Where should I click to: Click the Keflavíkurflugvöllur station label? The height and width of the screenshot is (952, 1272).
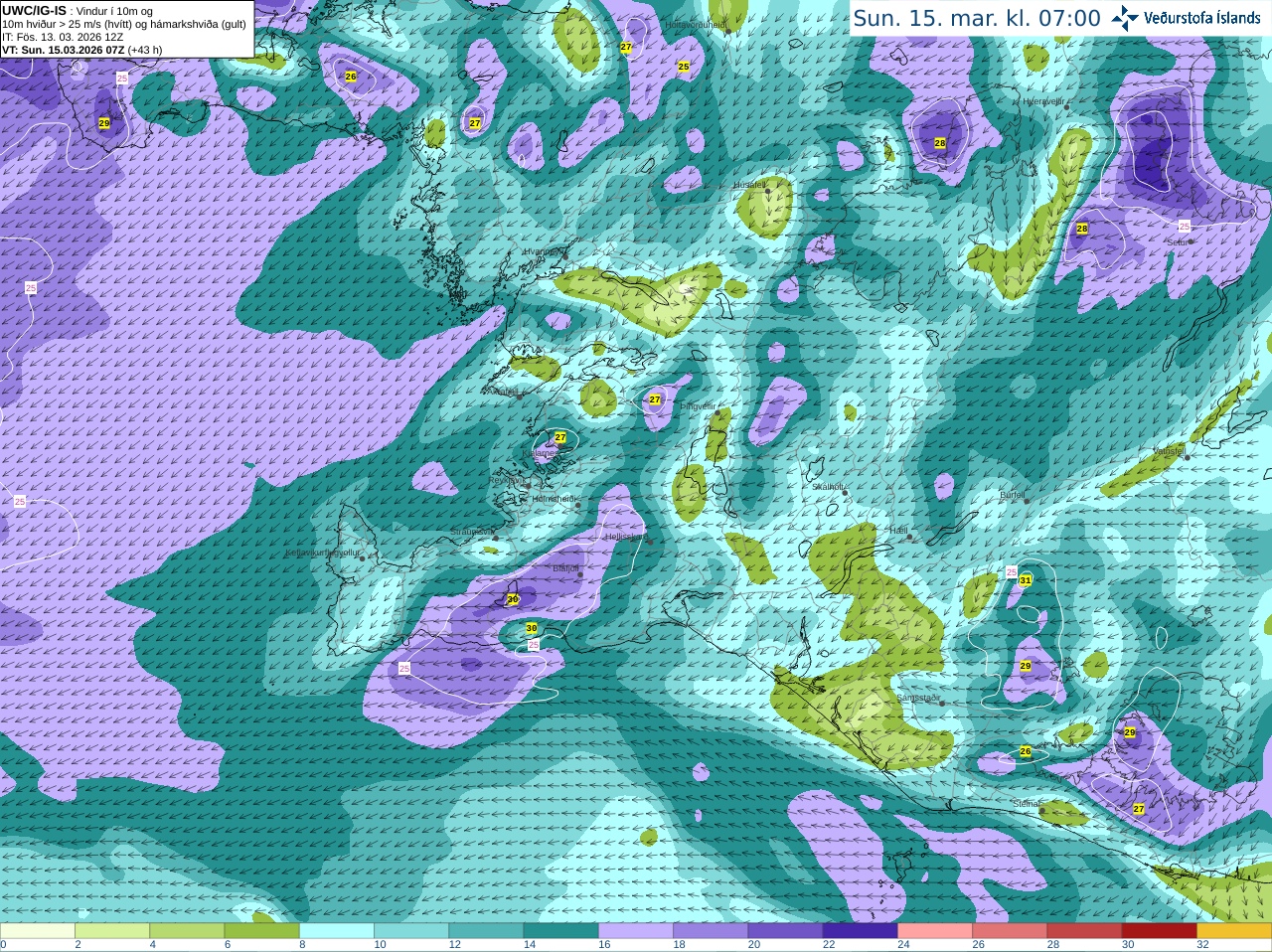point(323,553)
